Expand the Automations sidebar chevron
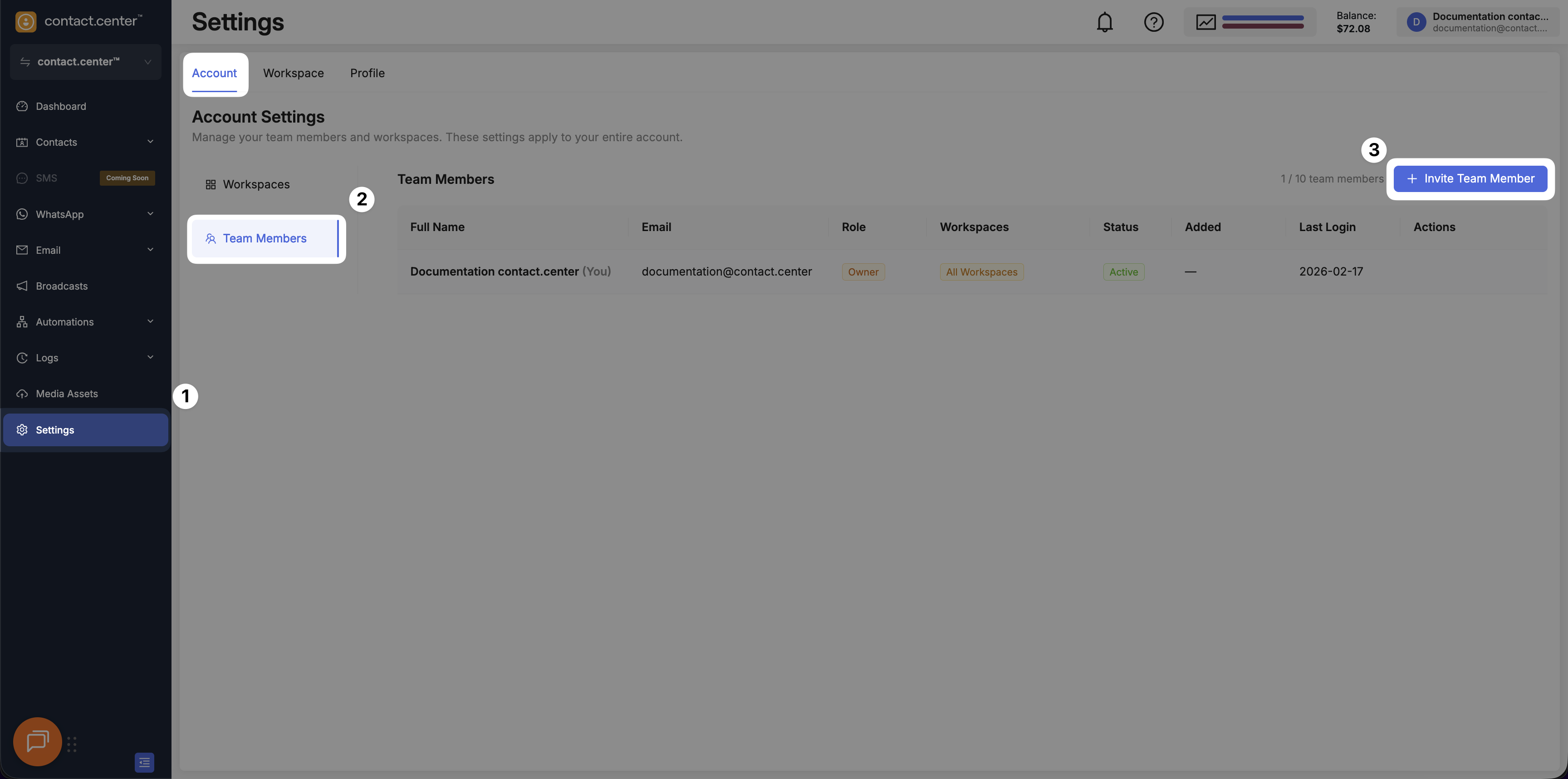 pos(150,321)
